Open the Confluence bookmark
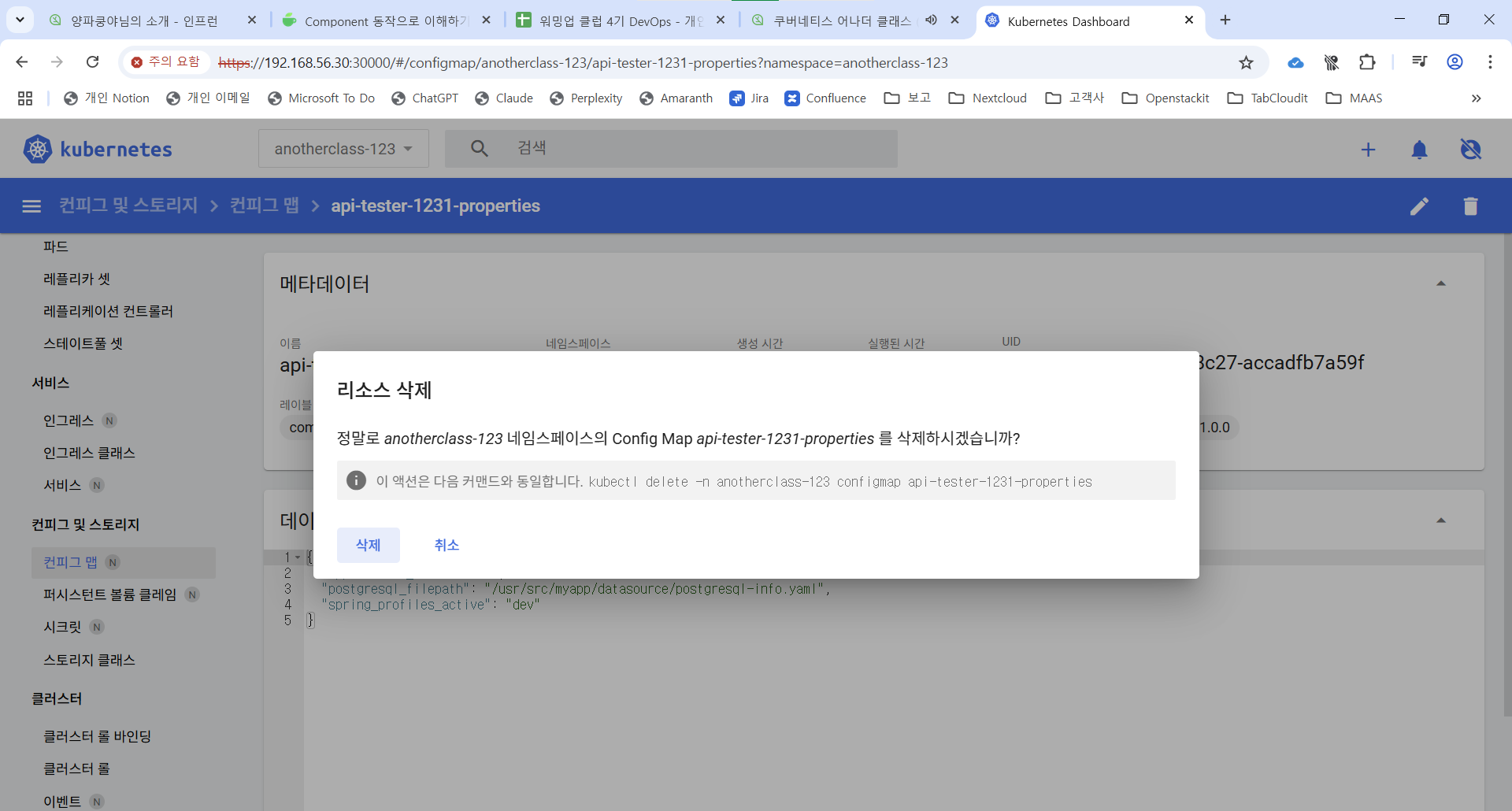This screenshot has width=1512, height=811. 825,98
